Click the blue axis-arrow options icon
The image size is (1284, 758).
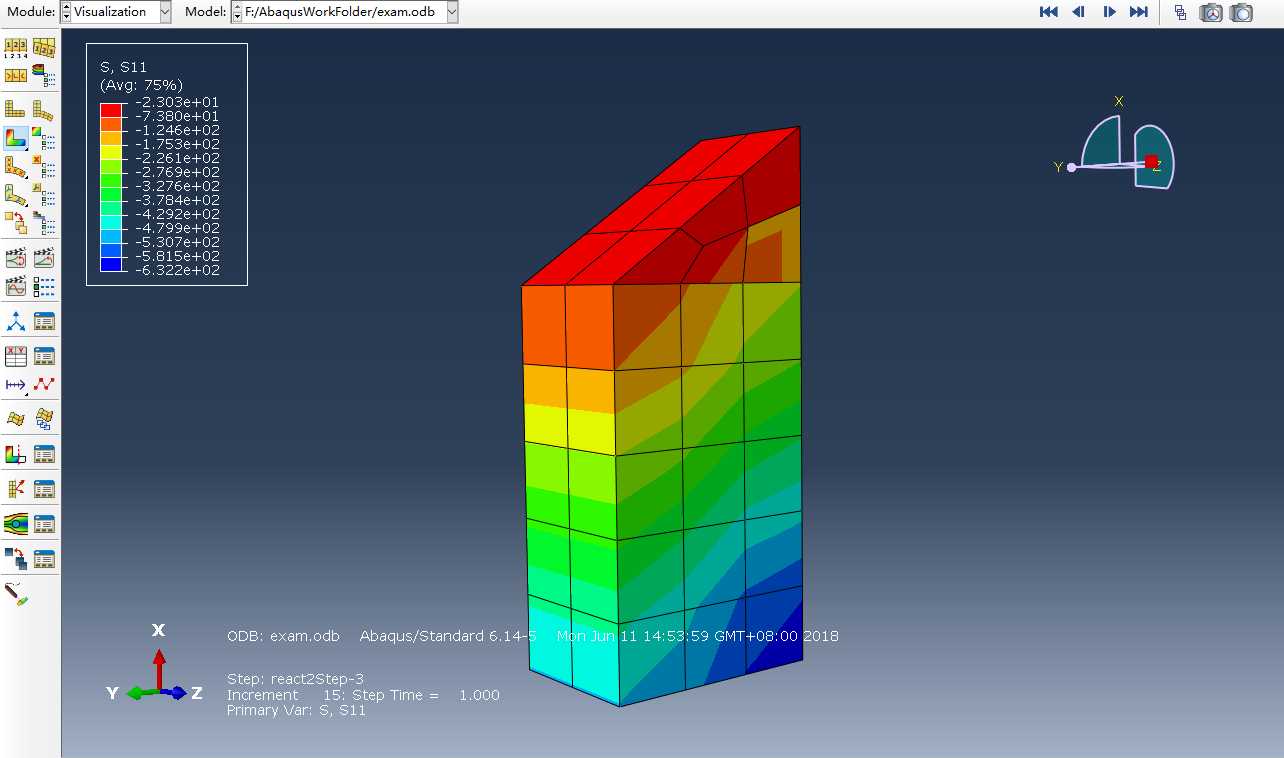point(16,384)
